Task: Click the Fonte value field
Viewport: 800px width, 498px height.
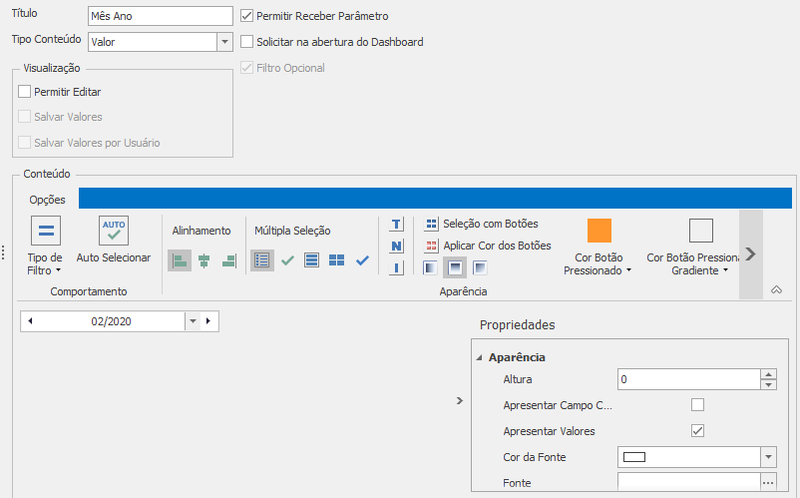Action: (689, 483)
